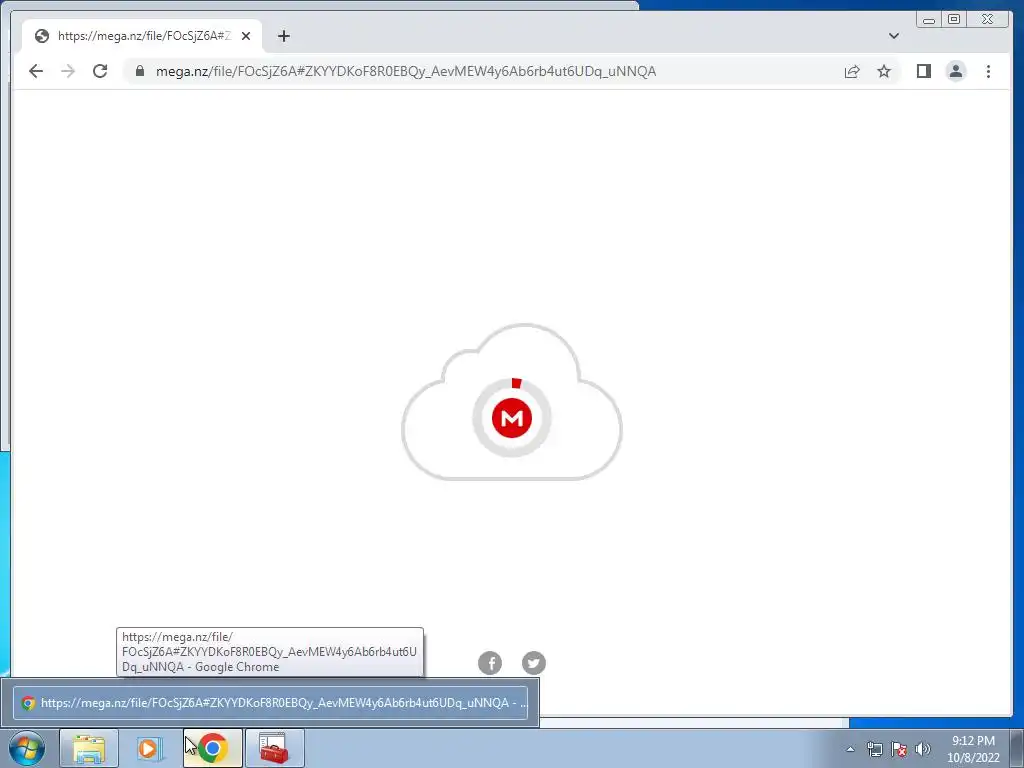
Task: Click the Show desktop button
Action: (x=1017, y=748)
